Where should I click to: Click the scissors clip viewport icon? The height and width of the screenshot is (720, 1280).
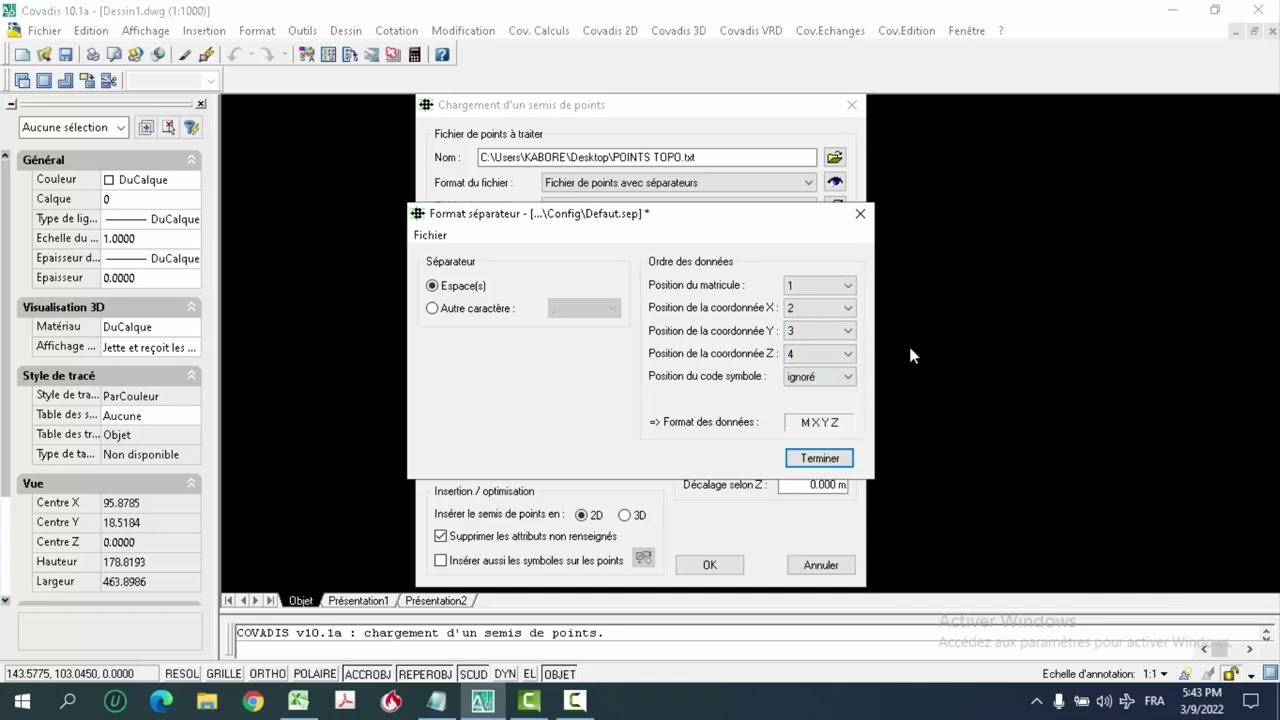110,81
